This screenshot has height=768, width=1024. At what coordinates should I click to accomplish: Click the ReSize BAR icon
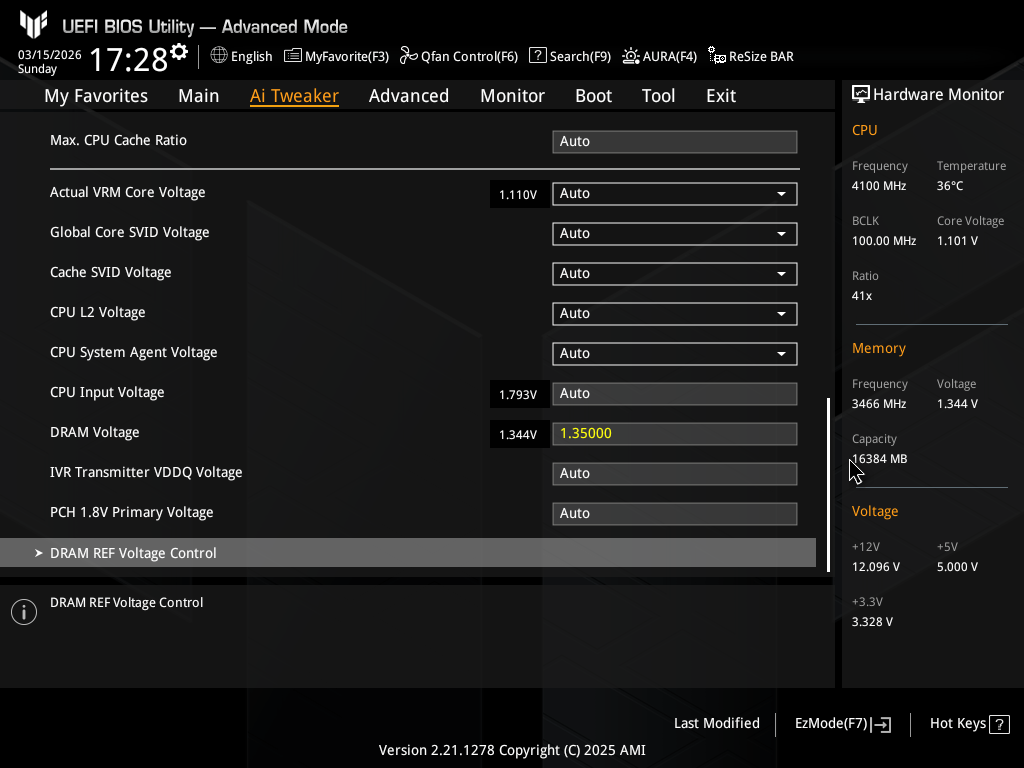click(716, 56)
